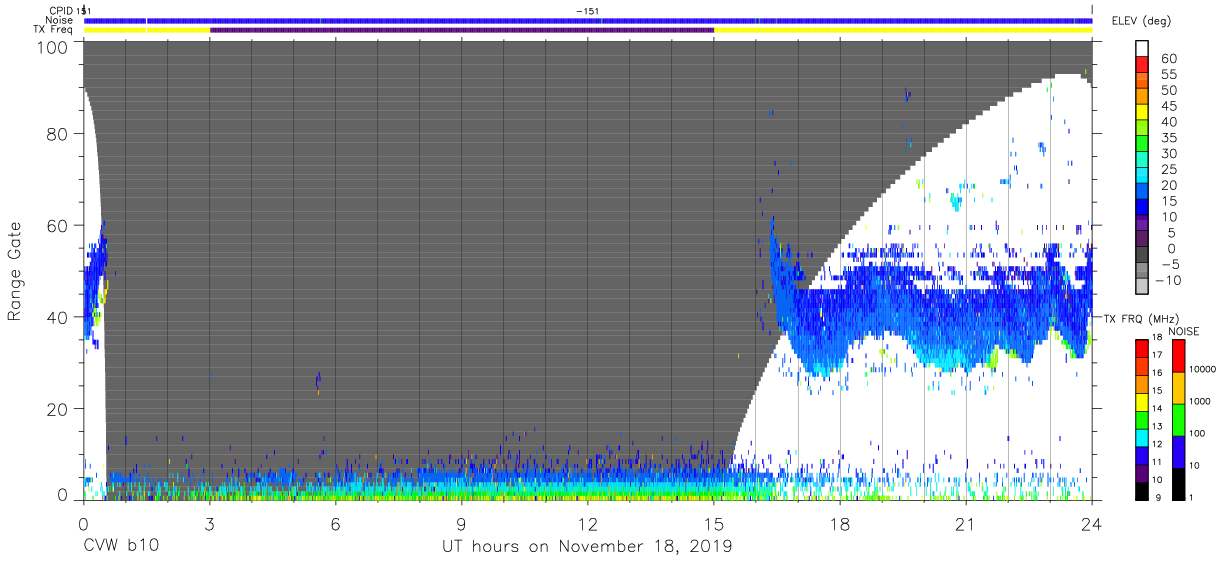Screen dimensions: 1228x567
Task: Click the TX Freq row label above the plot
Action: 54,29
